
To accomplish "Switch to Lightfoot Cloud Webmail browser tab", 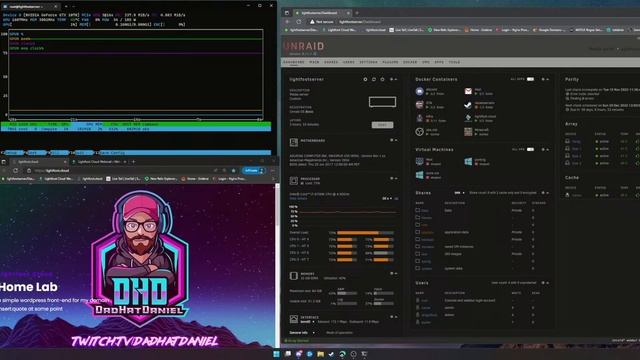I will coord(98,162).
